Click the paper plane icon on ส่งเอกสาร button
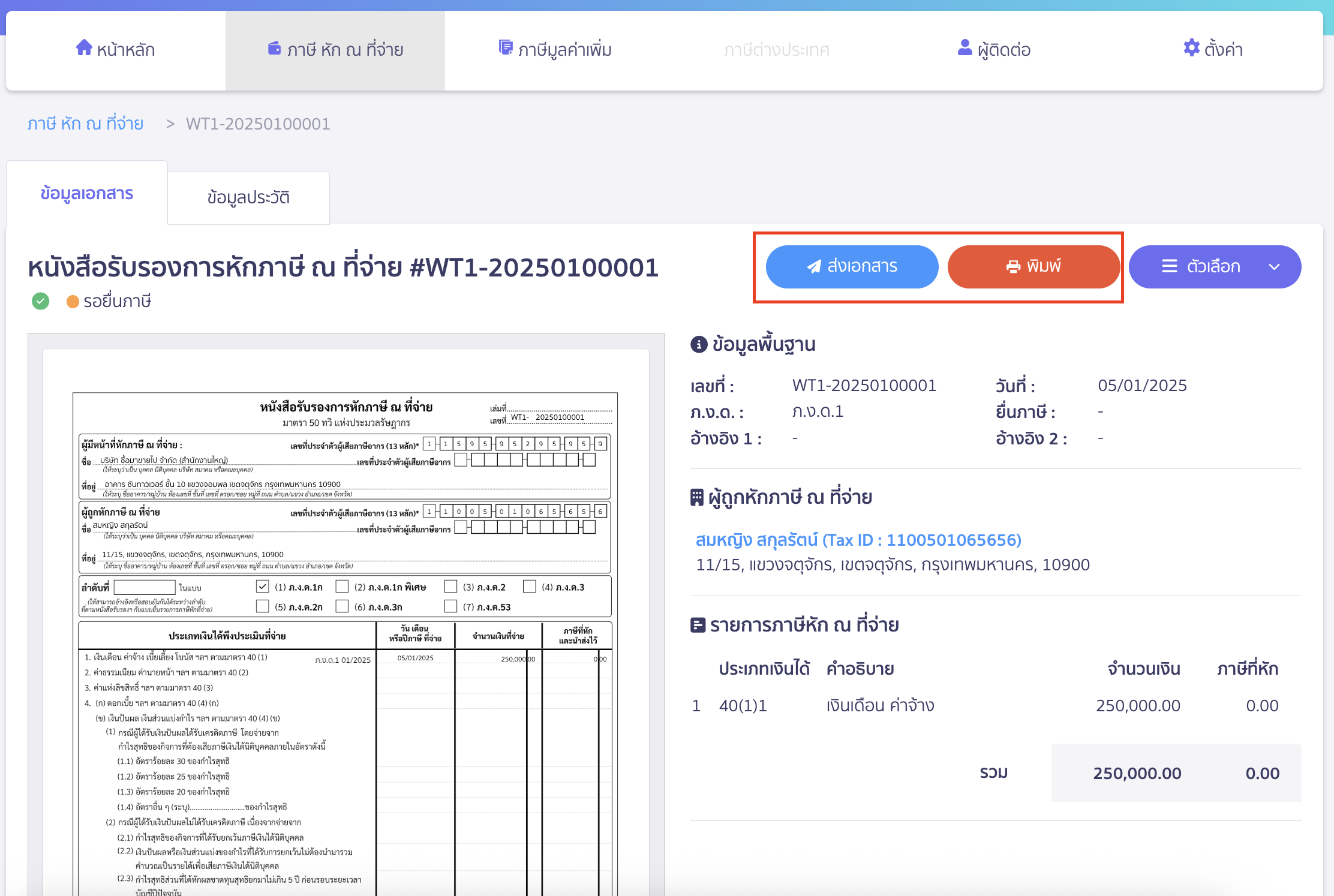The image size is (1334, 896). click(x=813, y=266)
